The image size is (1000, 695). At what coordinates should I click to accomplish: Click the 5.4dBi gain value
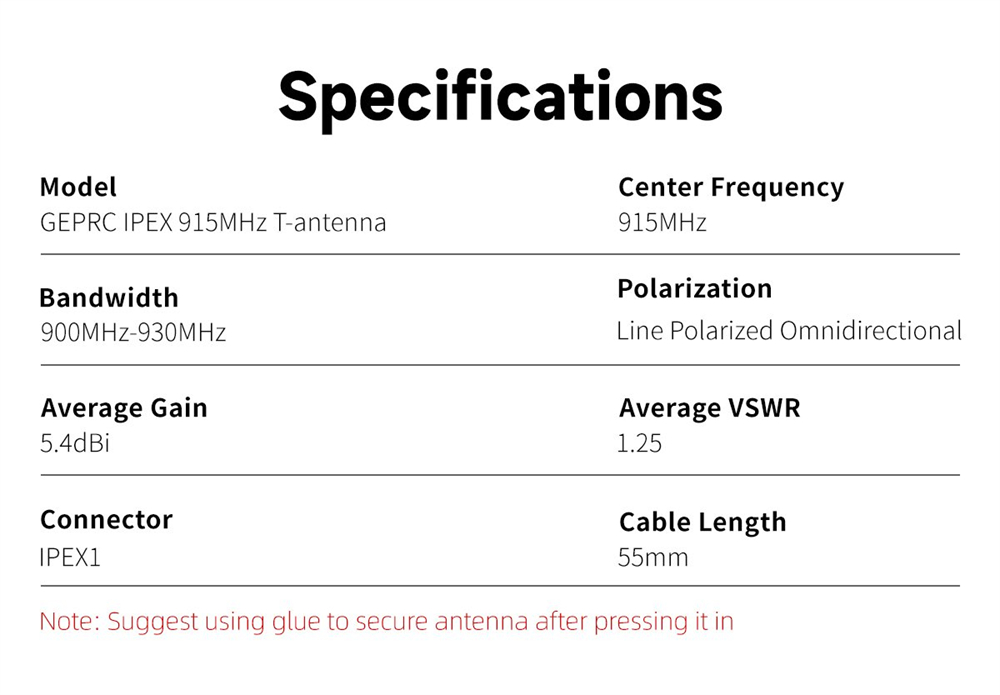tap(75, 442)
